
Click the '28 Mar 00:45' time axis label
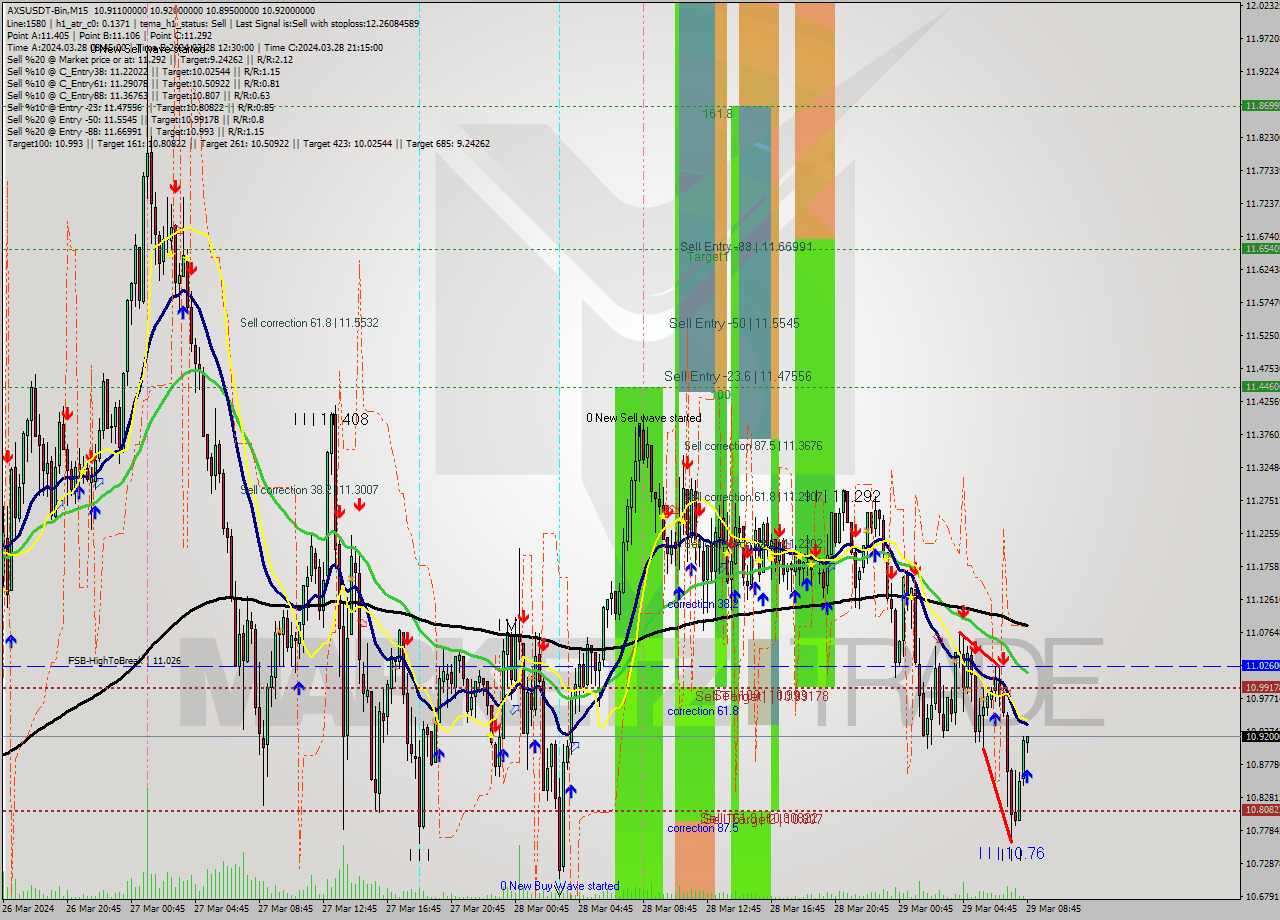pyautogui.click(x=540, y=910)
